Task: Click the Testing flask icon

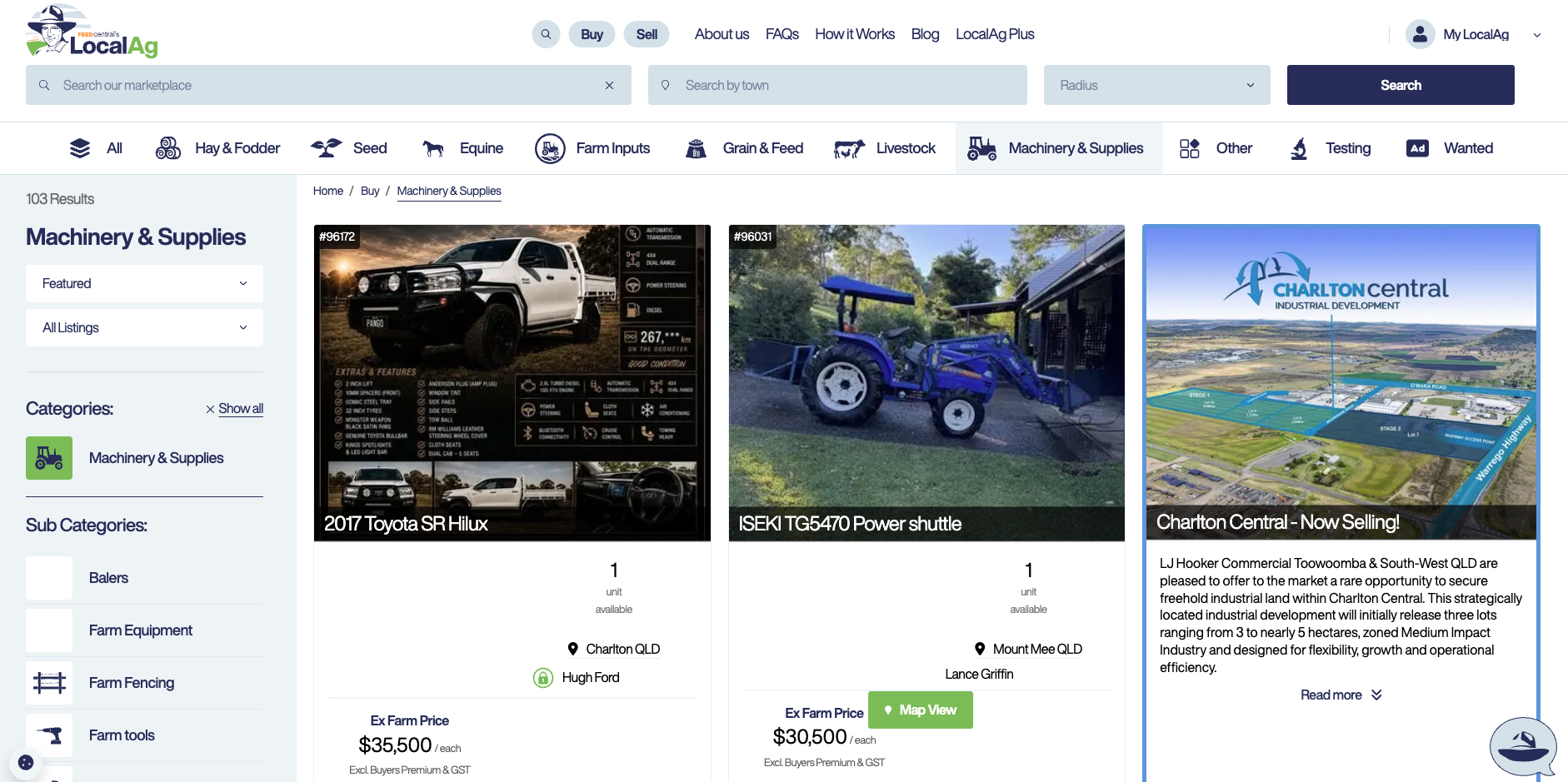Action: click(x=1299, y=148)
